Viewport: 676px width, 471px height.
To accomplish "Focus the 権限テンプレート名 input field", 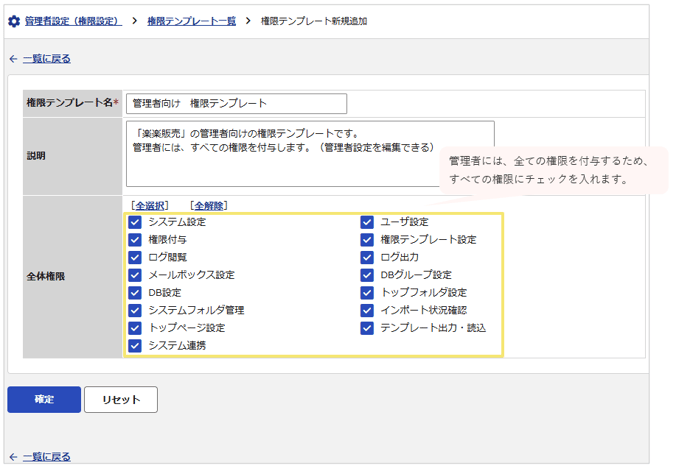I will pos(236,104).
